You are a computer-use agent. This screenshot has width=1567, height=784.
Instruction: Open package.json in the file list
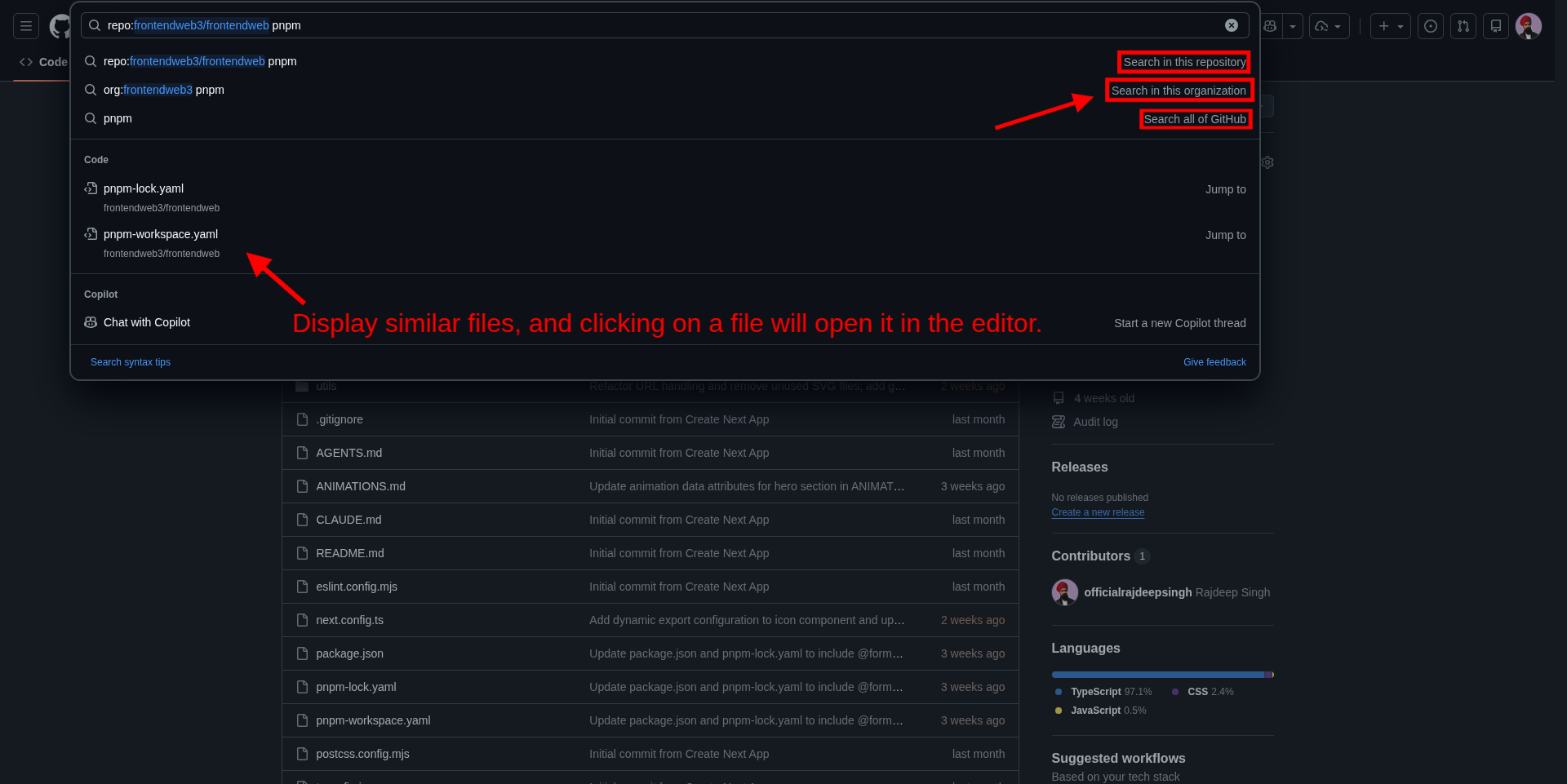tap(350, 653)
